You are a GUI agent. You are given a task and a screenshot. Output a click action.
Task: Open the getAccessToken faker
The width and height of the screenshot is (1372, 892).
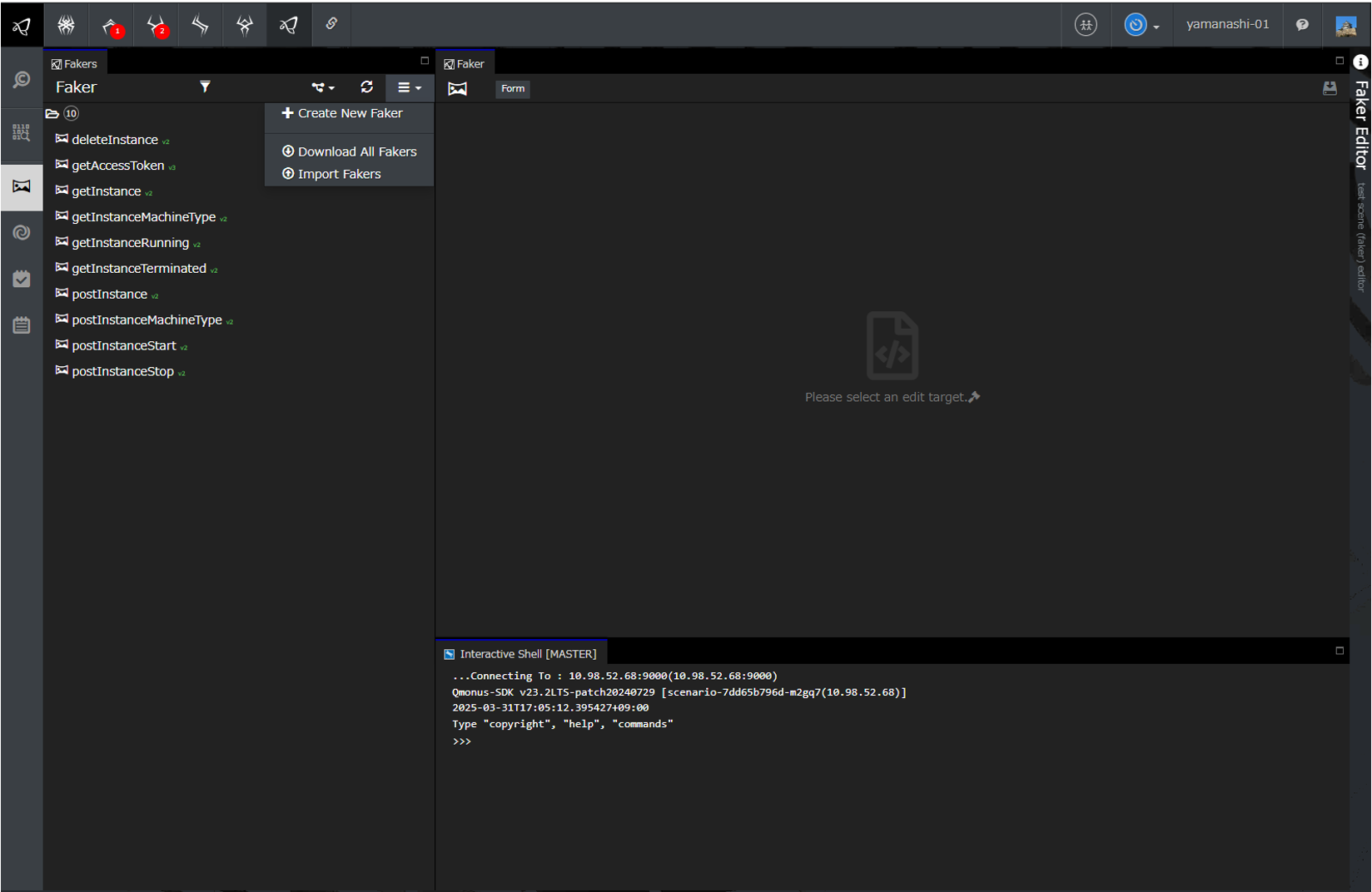(117, 166)
